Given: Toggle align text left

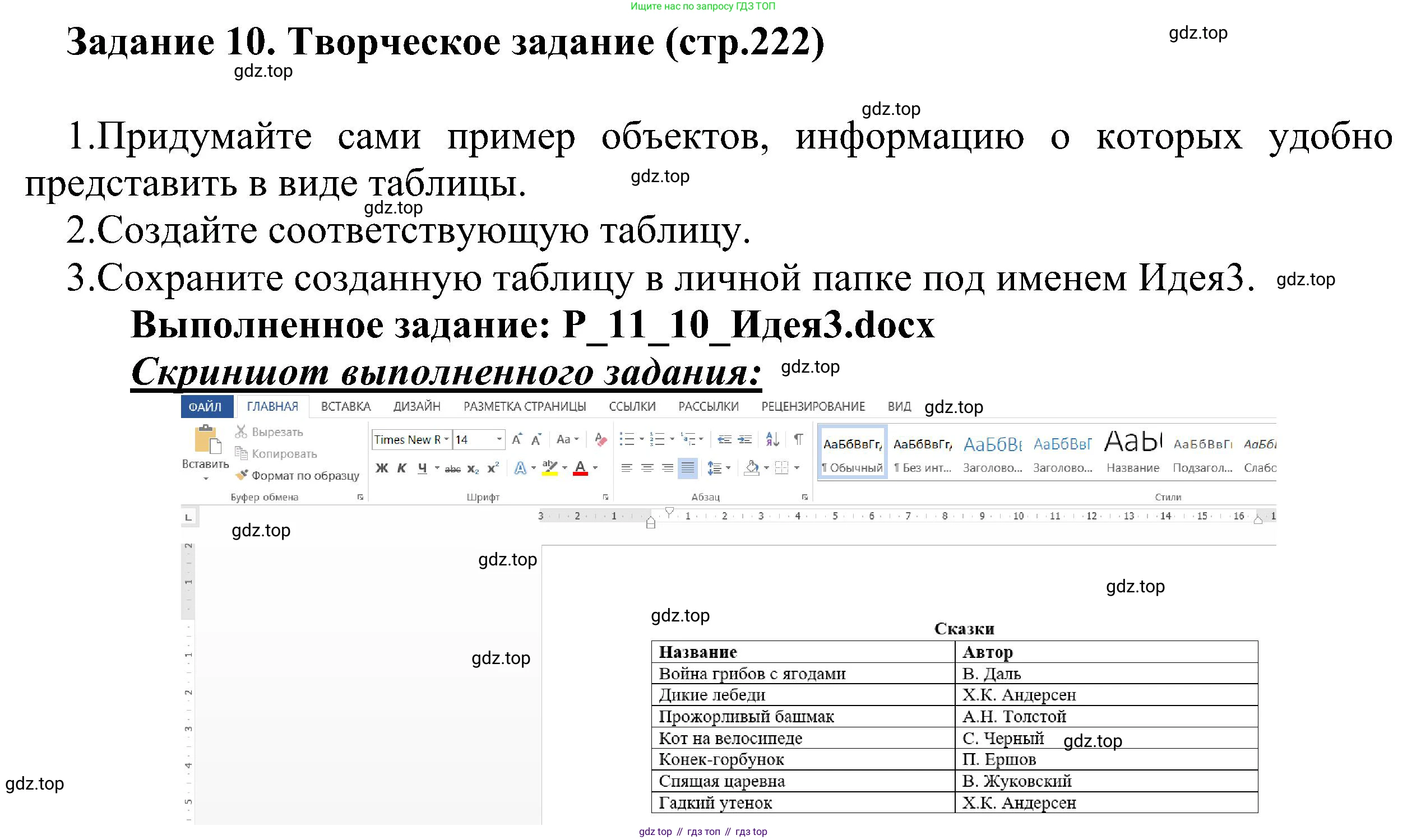Looking at the screenshot, I should (627, 468).
